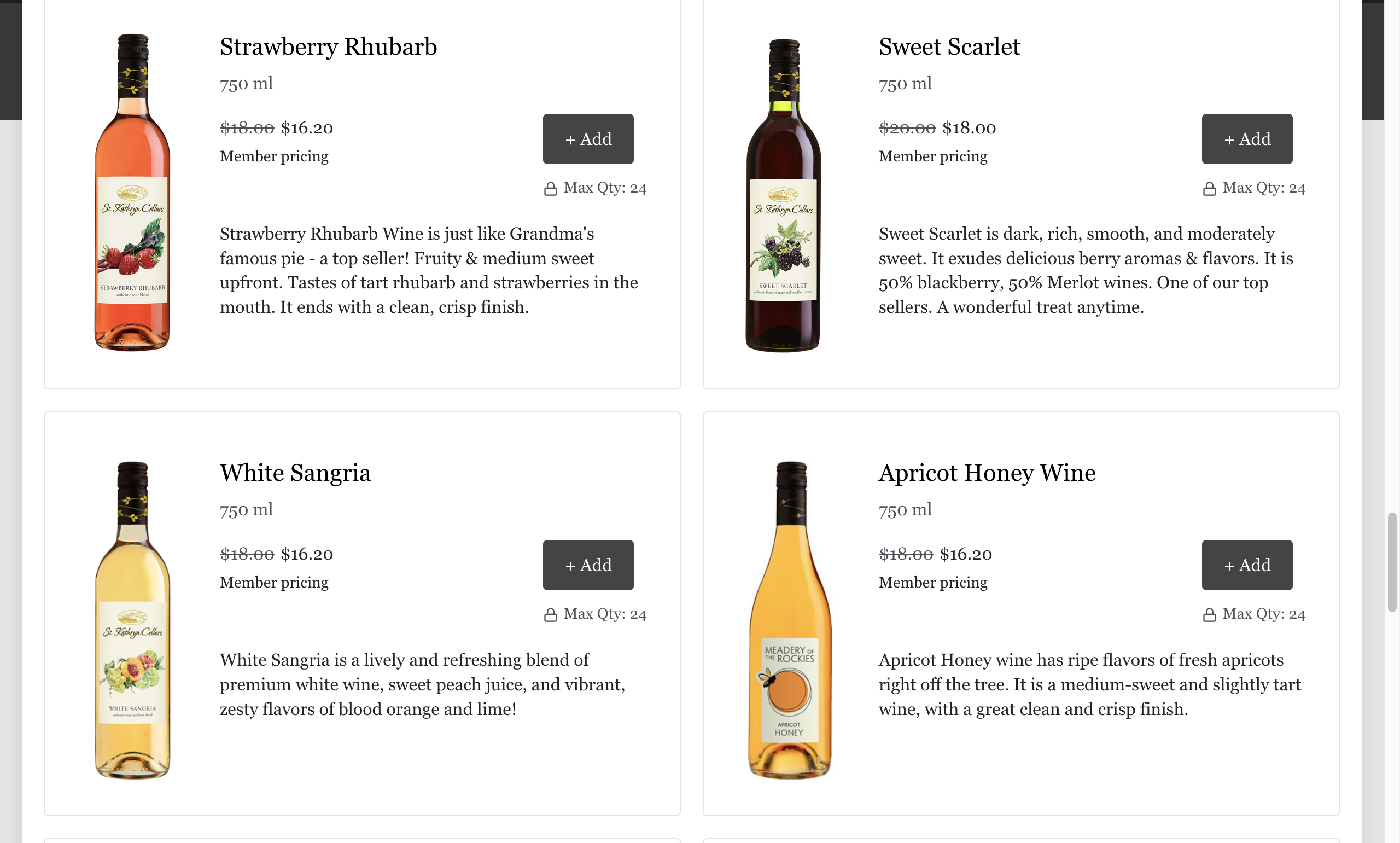Add Strawberry Rhubarb wine to cart

click(x=587, y=138)
